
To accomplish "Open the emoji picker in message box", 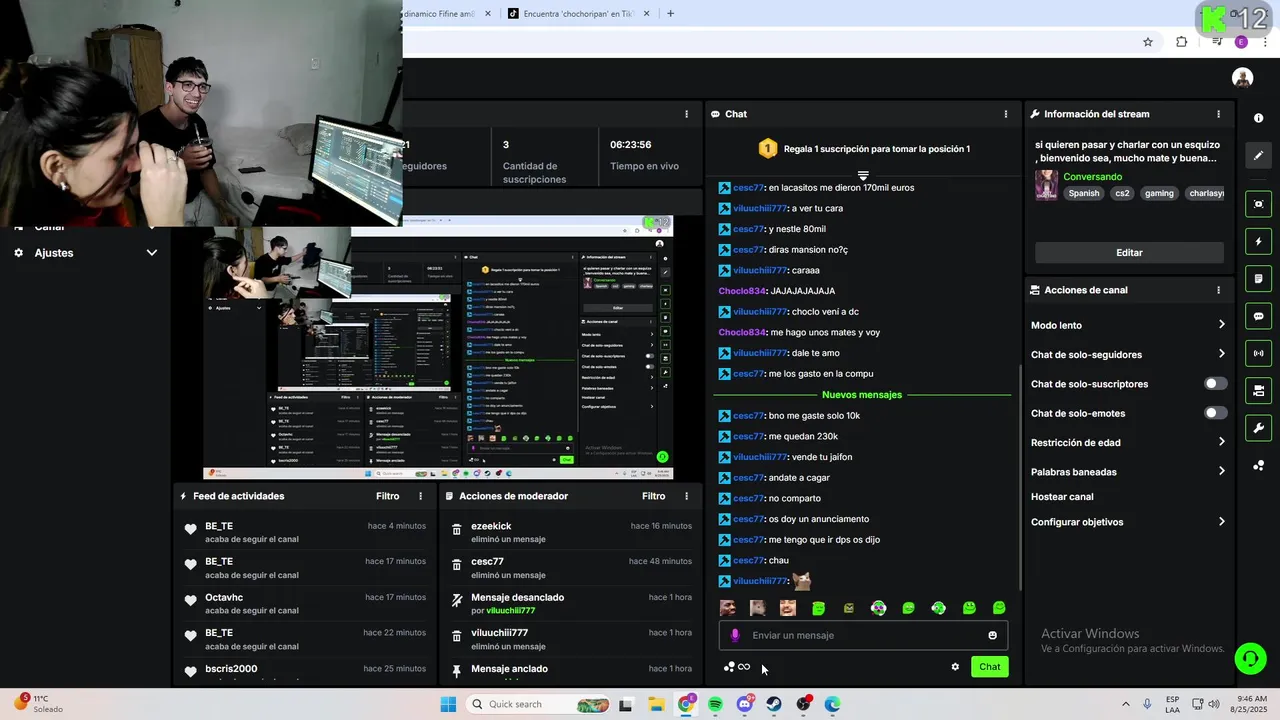I will click(992, 635).
